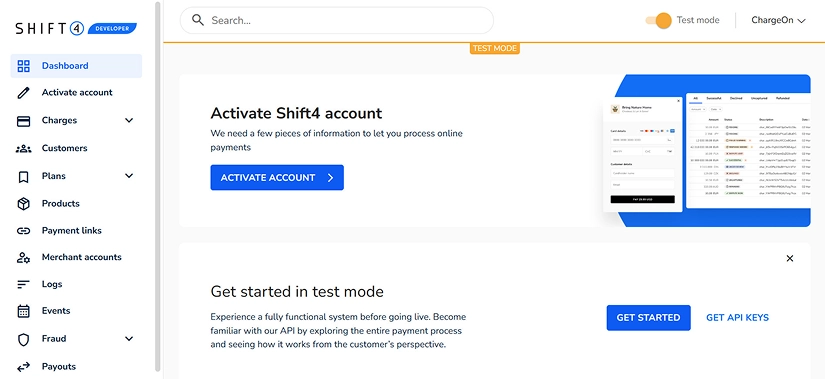
Task: Click the Dashboard grid icon
Action: 24,66
